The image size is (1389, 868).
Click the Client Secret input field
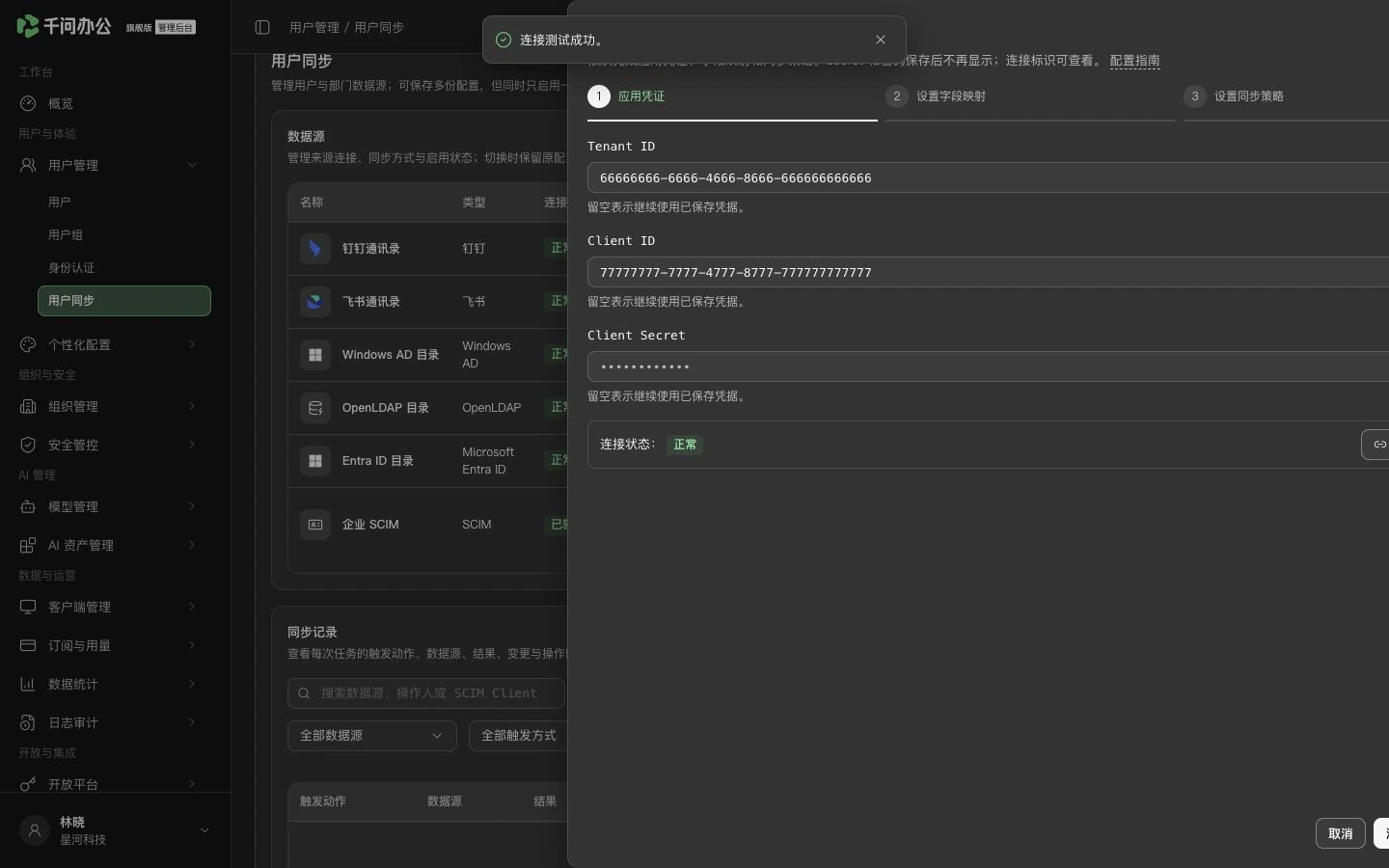(x=988, y=366)
